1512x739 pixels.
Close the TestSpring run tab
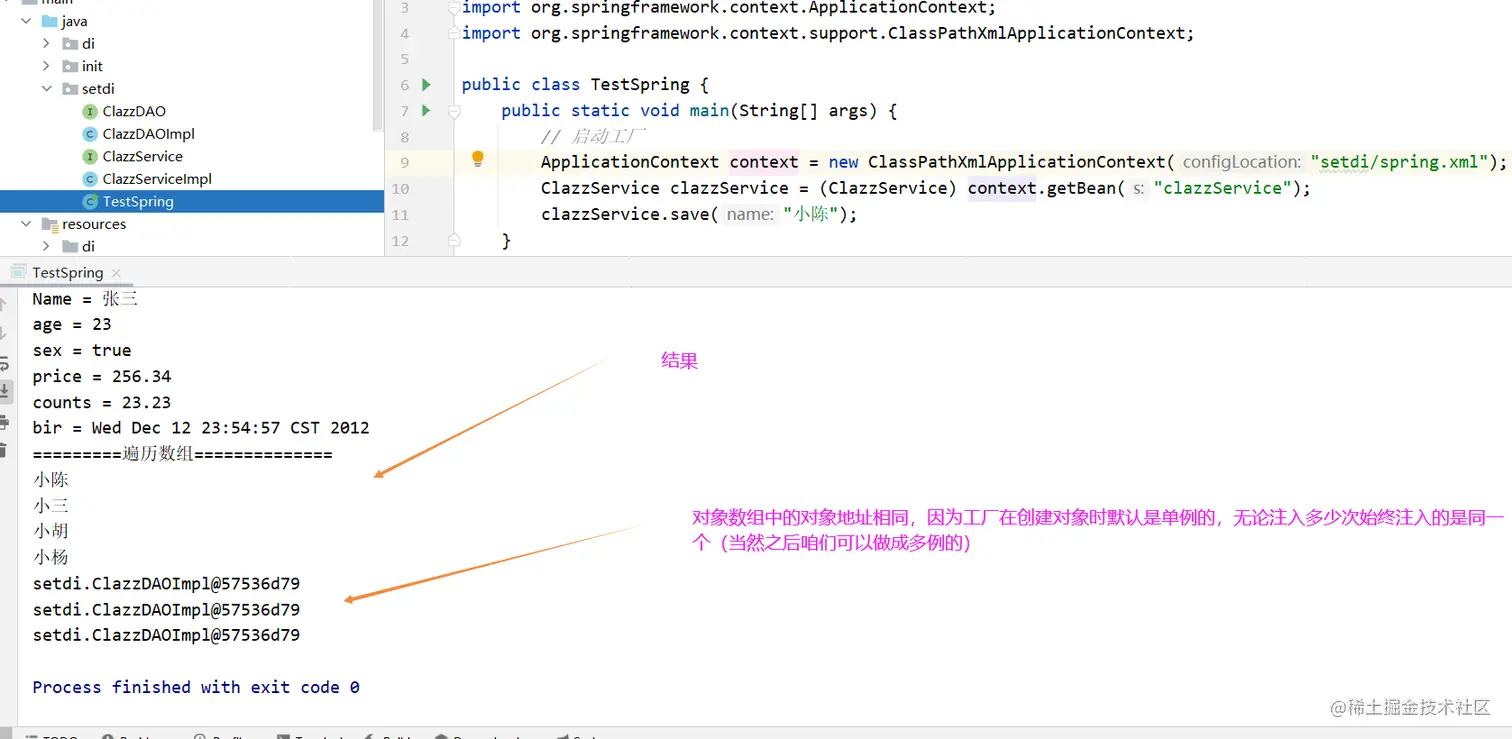pos(116,273)
